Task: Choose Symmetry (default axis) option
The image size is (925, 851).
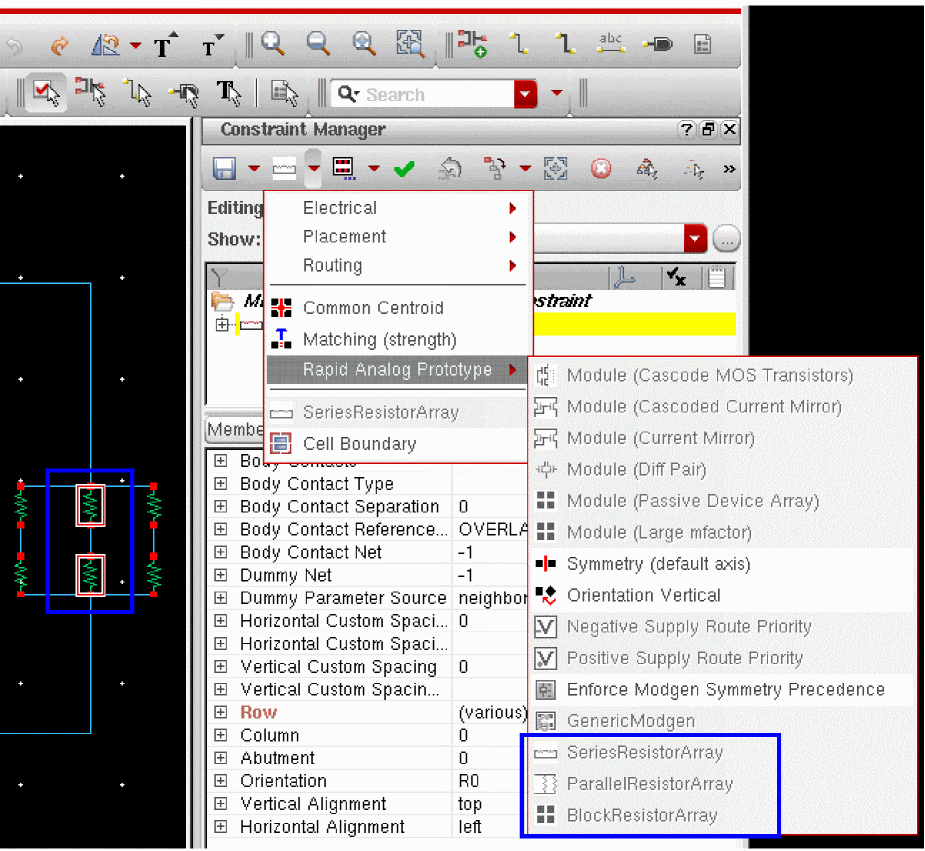Action: point(658,564)
